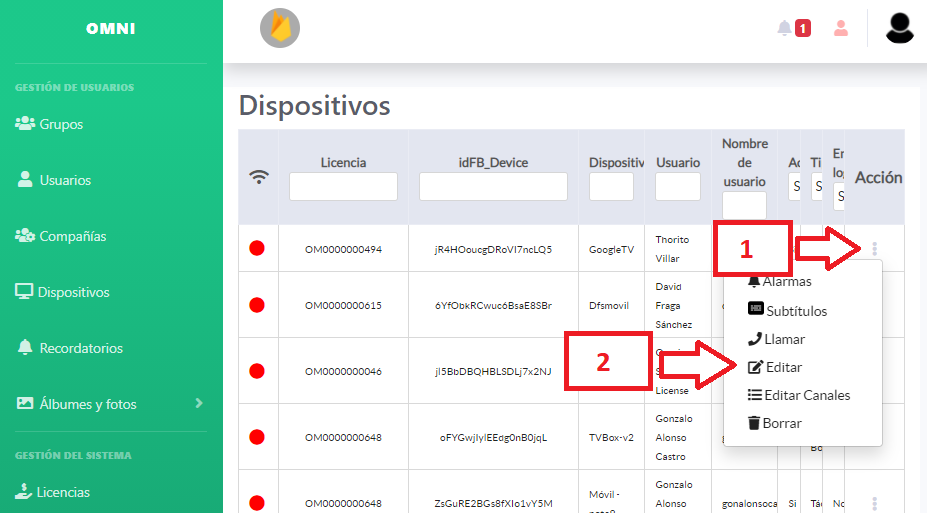Choose Editar Canales in the dropdown
The image size is (927, 513).
click(x=799, y=395)
